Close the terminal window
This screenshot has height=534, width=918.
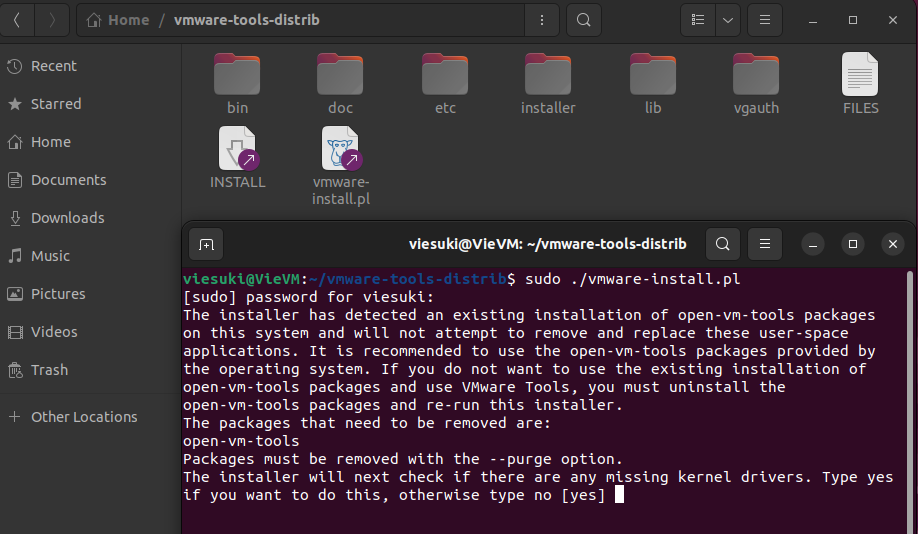pyautogui.click(x=893, y=244)
